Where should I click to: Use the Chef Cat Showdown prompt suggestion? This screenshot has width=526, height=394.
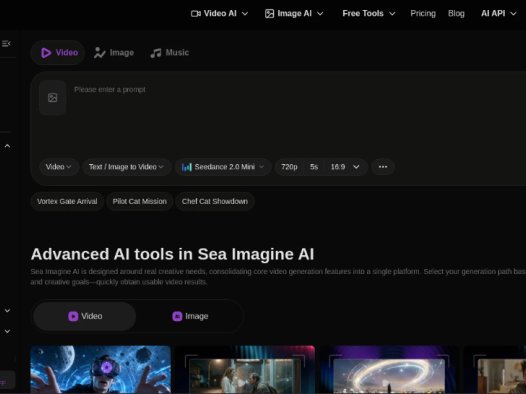pos(215,201)
